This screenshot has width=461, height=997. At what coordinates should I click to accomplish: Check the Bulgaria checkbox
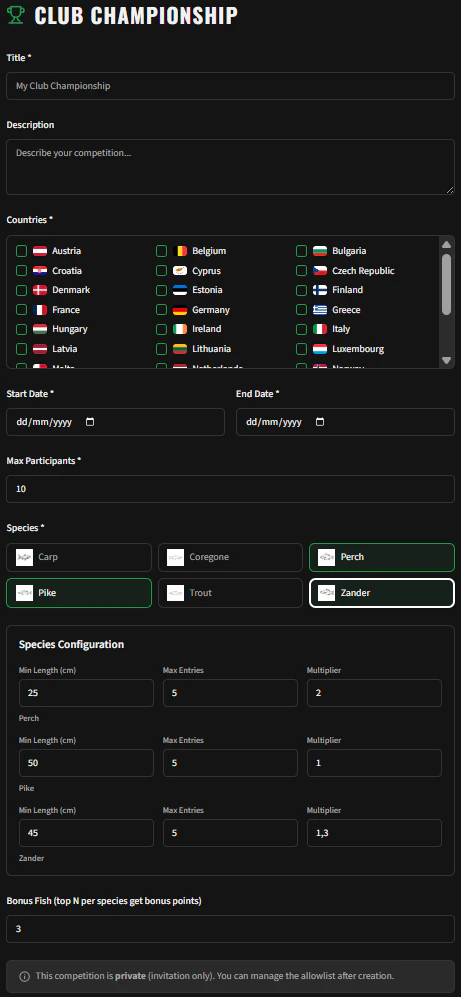[301, 251]
